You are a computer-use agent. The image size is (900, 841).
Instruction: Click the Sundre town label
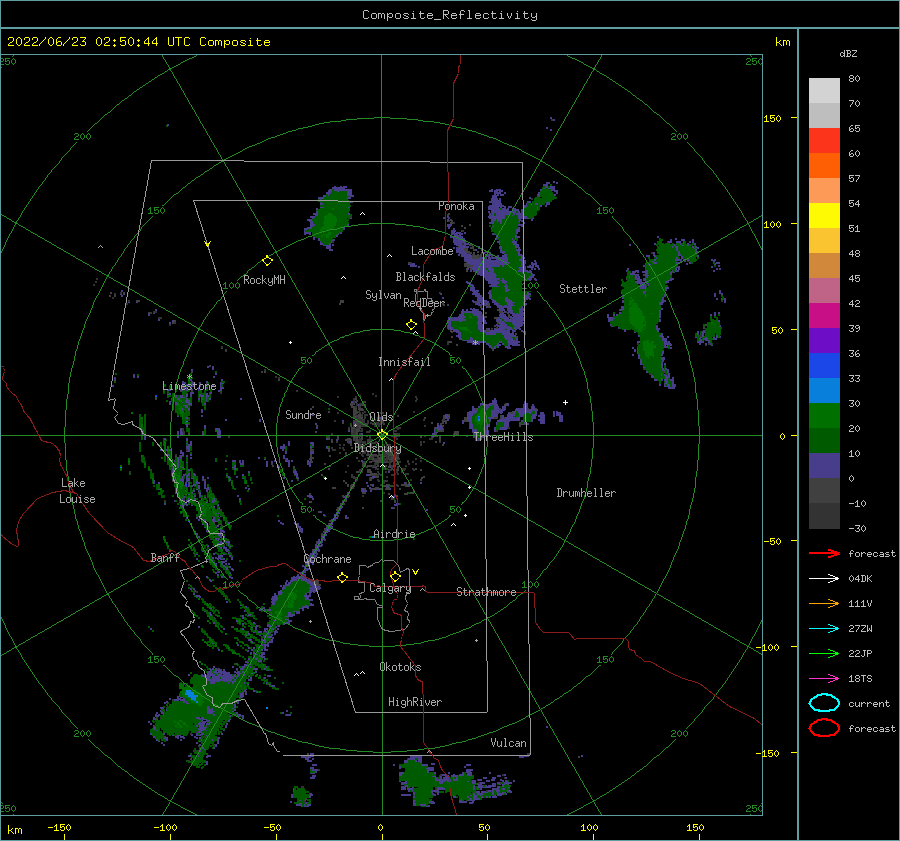[303, 414]
